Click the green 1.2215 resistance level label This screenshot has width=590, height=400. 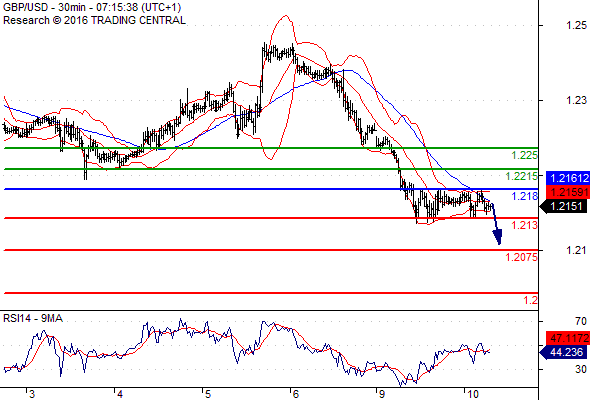[522, 176]
